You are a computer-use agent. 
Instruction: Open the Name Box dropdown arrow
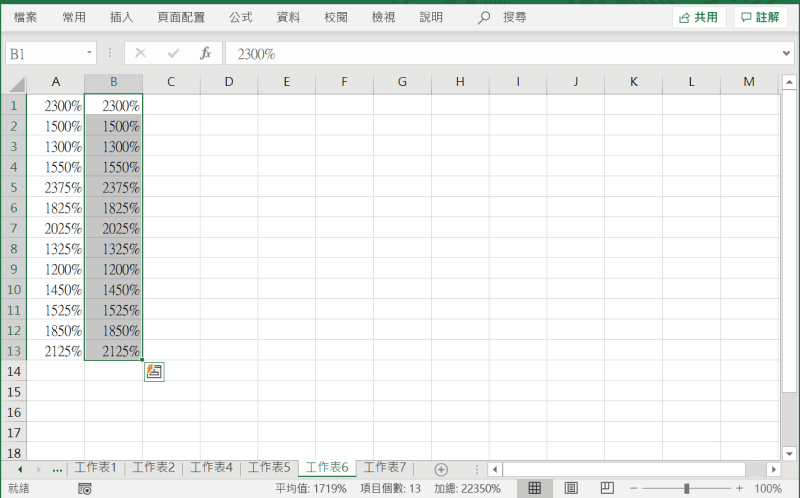pyautogui.click(x=90, y=53)
